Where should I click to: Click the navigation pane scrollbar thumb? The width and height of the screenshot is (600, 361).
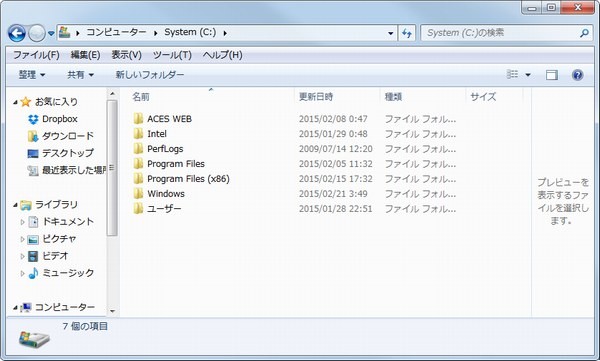coord(112,168)
